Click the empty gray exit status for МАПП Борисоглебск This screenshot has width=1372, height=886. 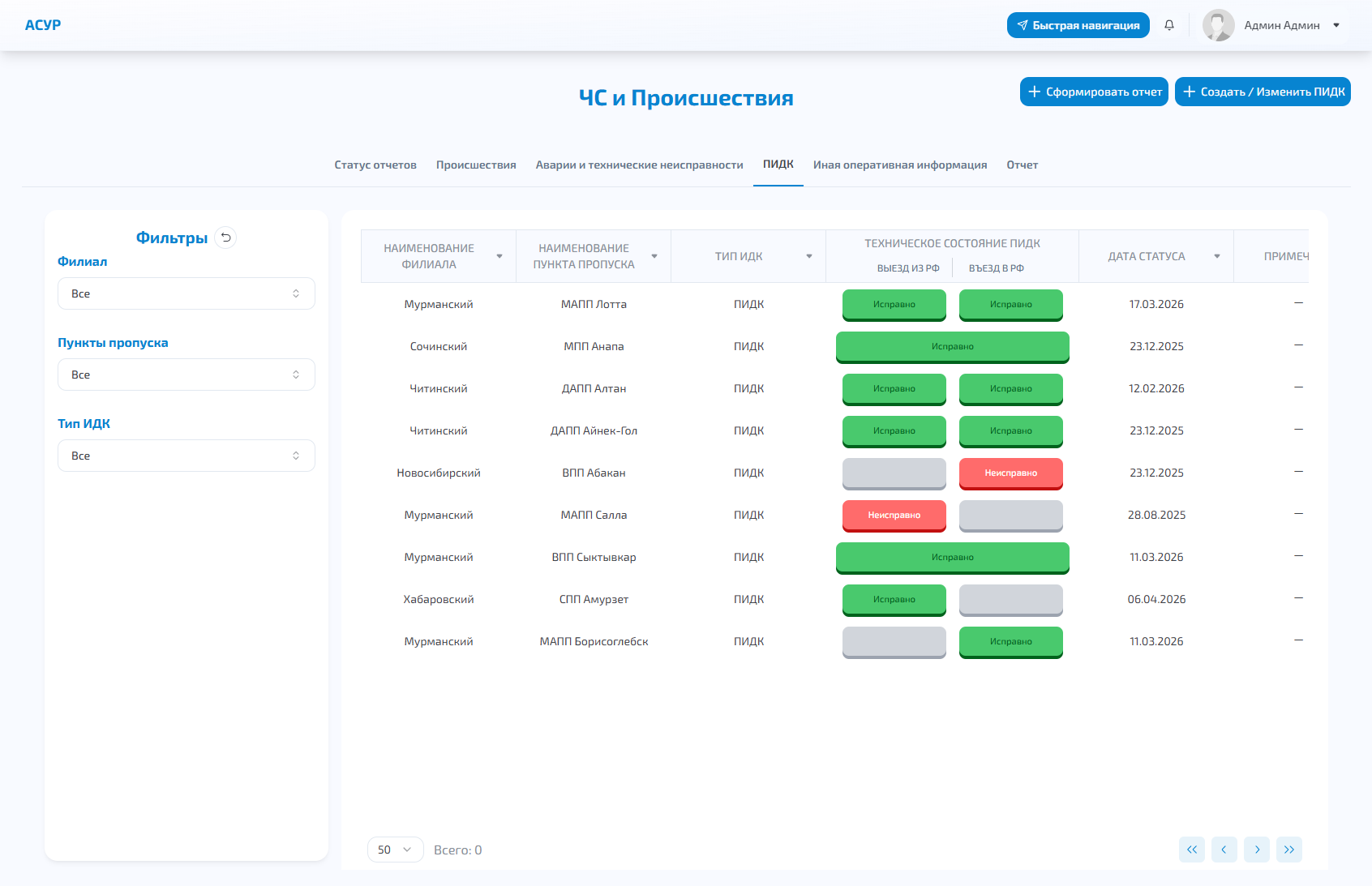(894, 642)
